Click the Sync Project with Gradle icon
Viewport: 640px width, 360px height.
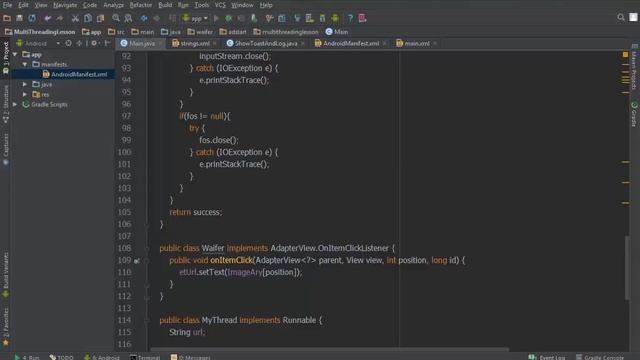coord(297,18)
